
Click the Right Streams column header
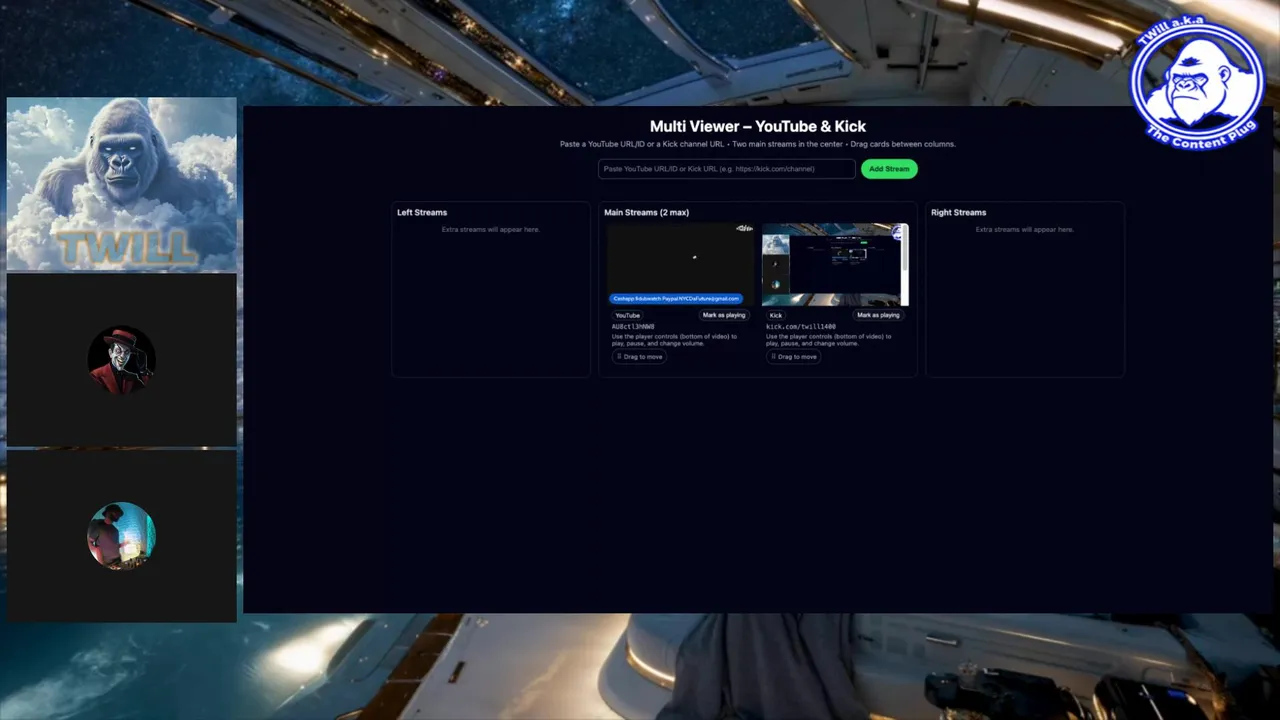(958, 212)
